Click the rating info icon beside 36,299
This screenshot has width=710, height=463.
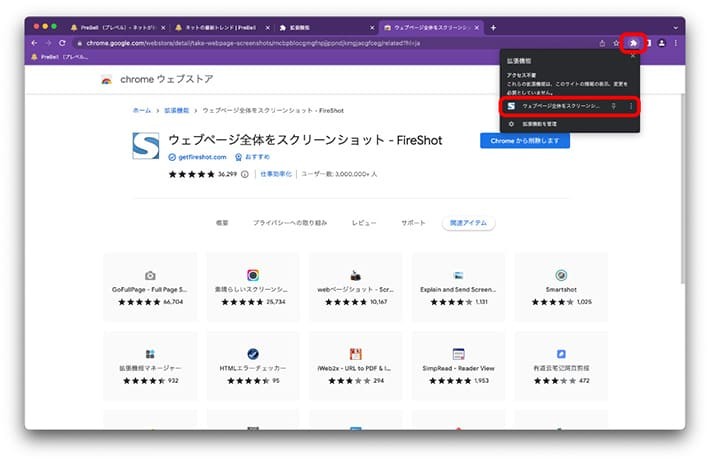(x=245, y=174)
